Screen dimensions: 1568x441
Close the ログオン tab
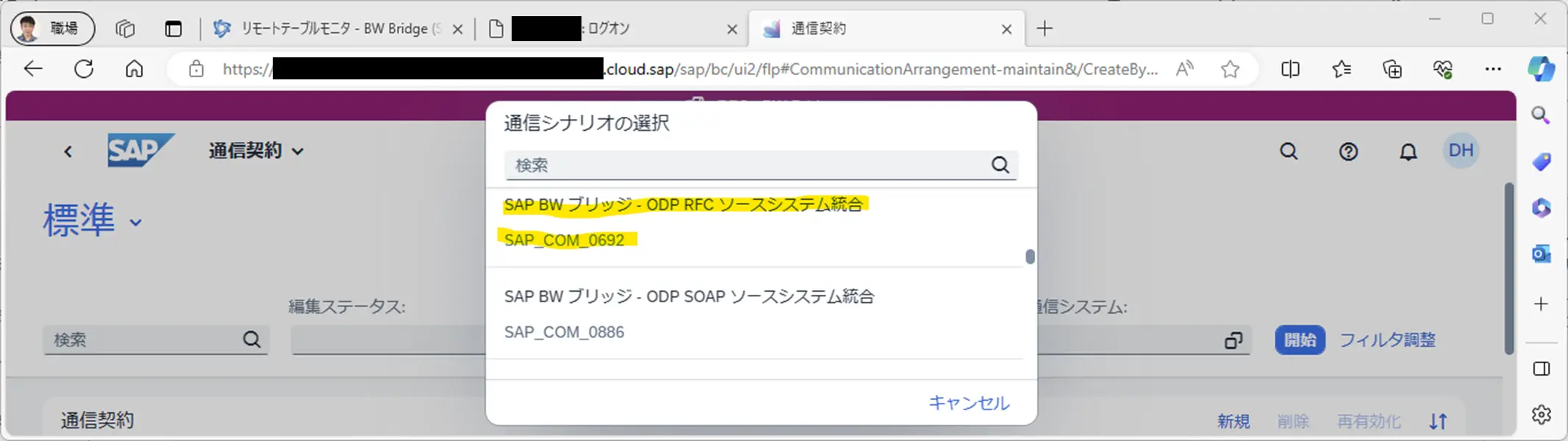(x=731, y=29)
